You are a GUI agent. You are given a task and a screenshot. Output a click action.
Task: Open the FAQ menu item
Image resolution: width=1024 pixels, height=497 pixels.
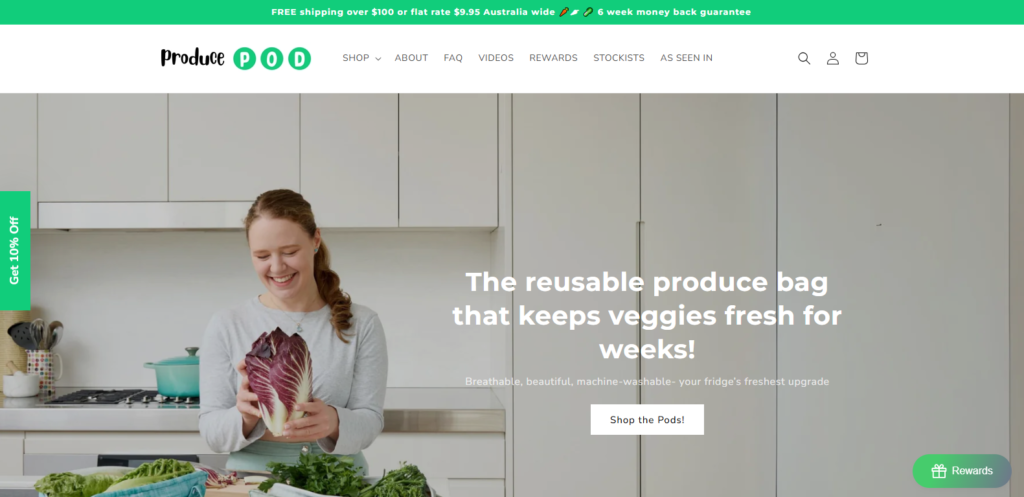point(453,58)
